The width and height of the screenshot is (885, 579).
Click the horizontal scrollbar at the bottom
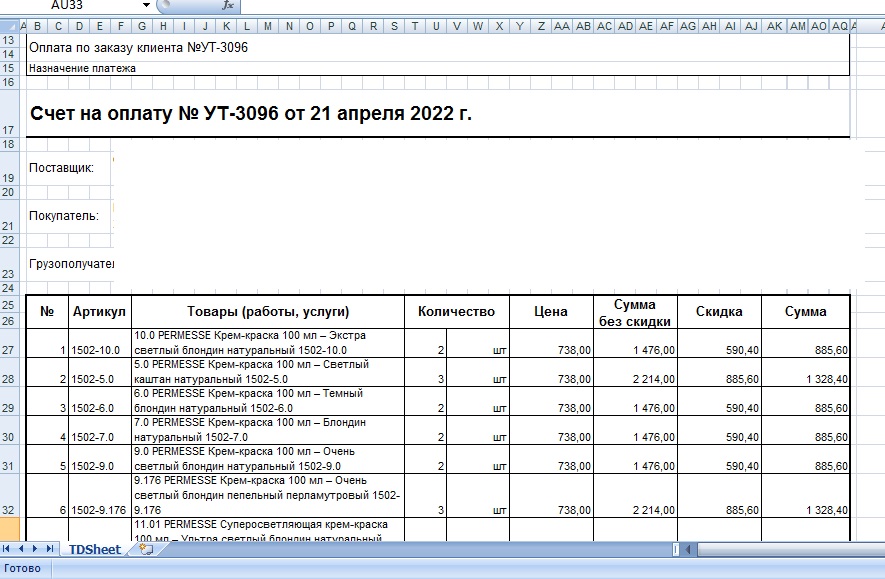[x=780, y=549]
